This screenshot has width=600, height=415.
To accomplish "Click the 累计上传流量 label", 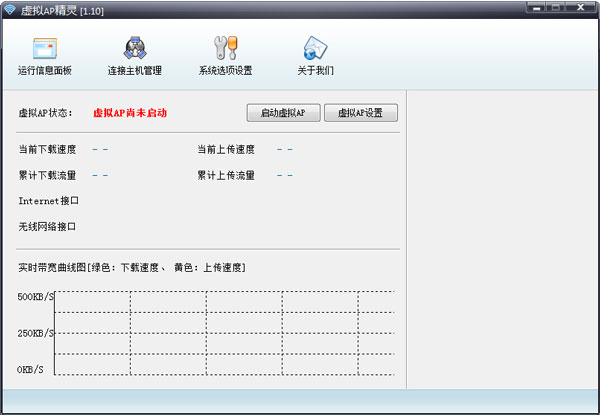I will (226, 175).
